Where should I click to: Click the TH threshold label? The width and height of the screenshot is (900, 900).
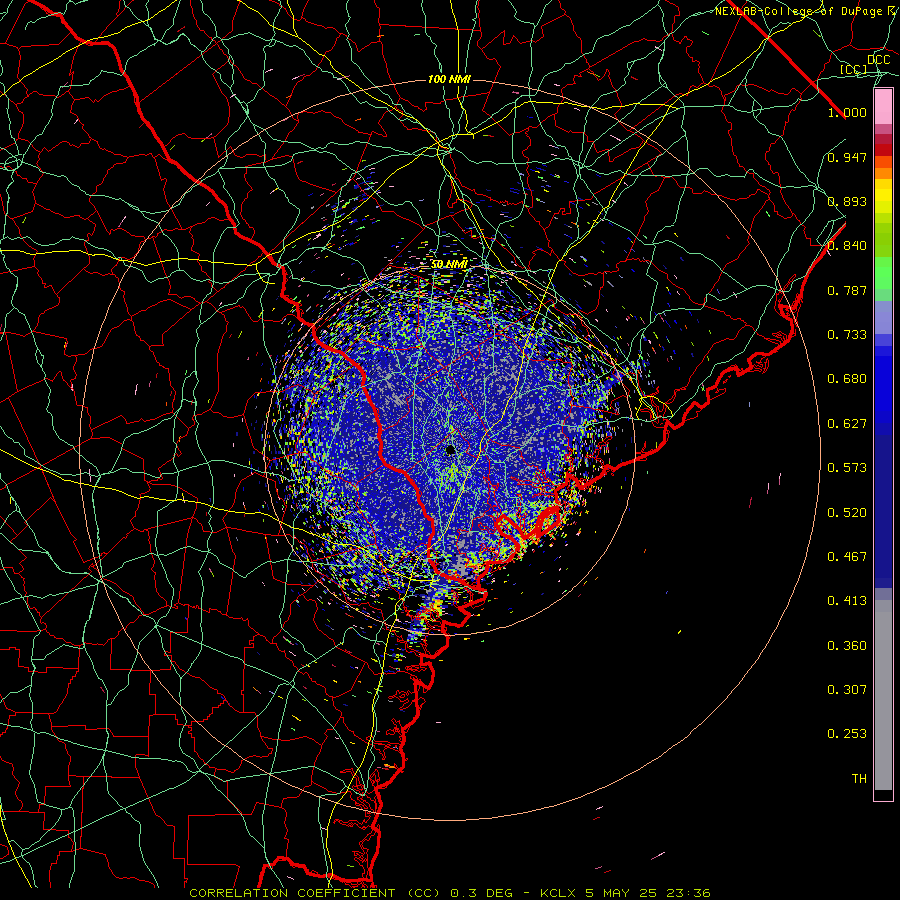[x=859, y=779]
